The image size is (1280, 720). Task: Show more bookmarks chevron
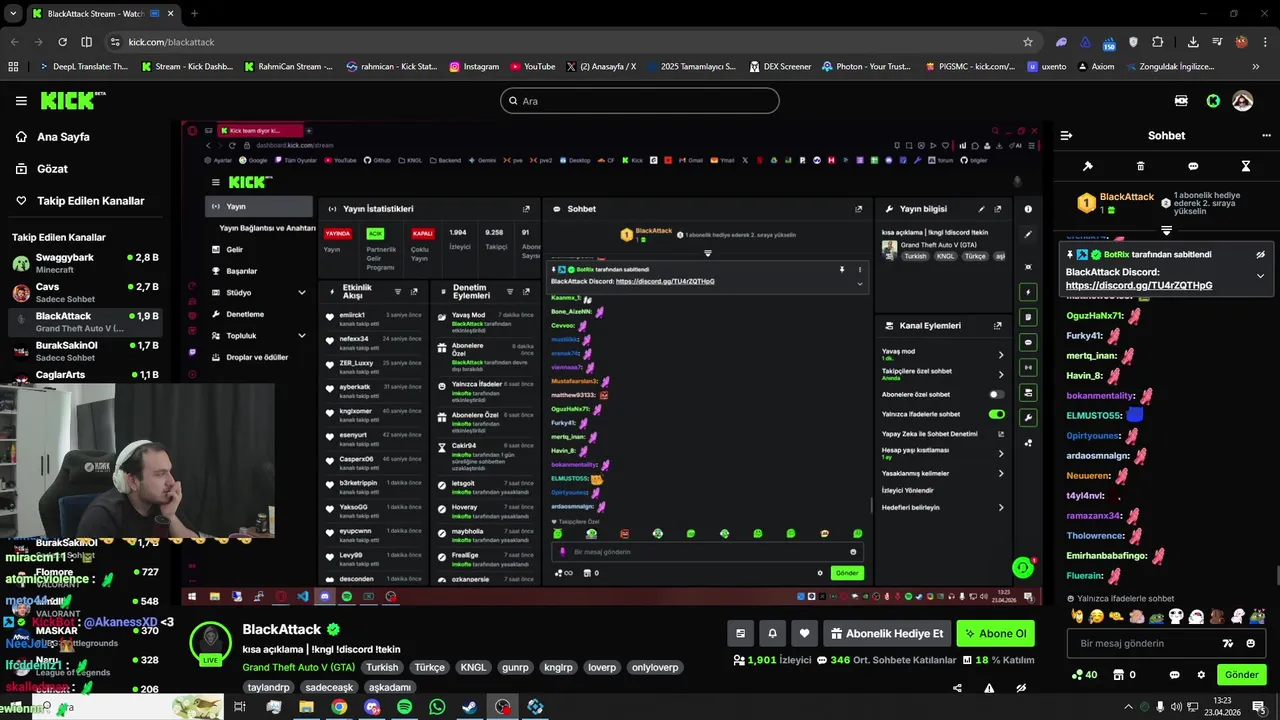click(1256, 67)
